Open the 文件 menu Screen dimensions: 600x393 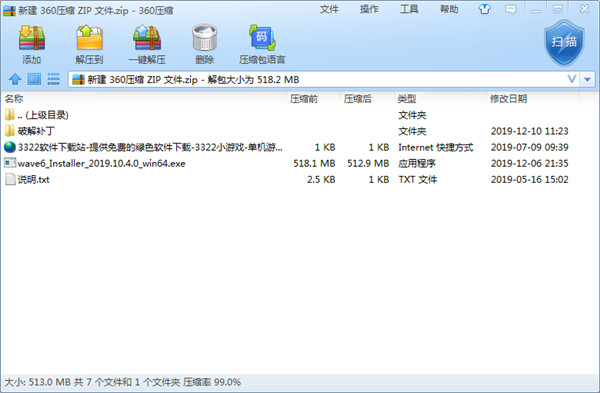(329, 9)
